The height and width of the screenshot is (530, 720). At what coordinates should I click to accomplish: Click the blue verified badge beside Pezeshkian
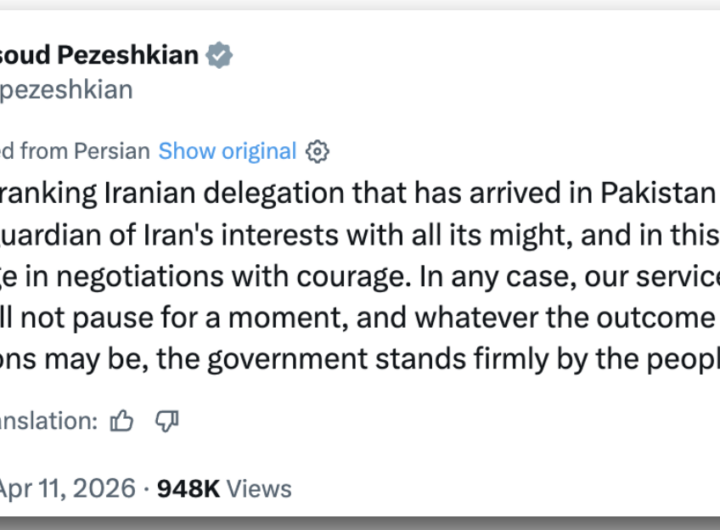[x=219, y=56]
